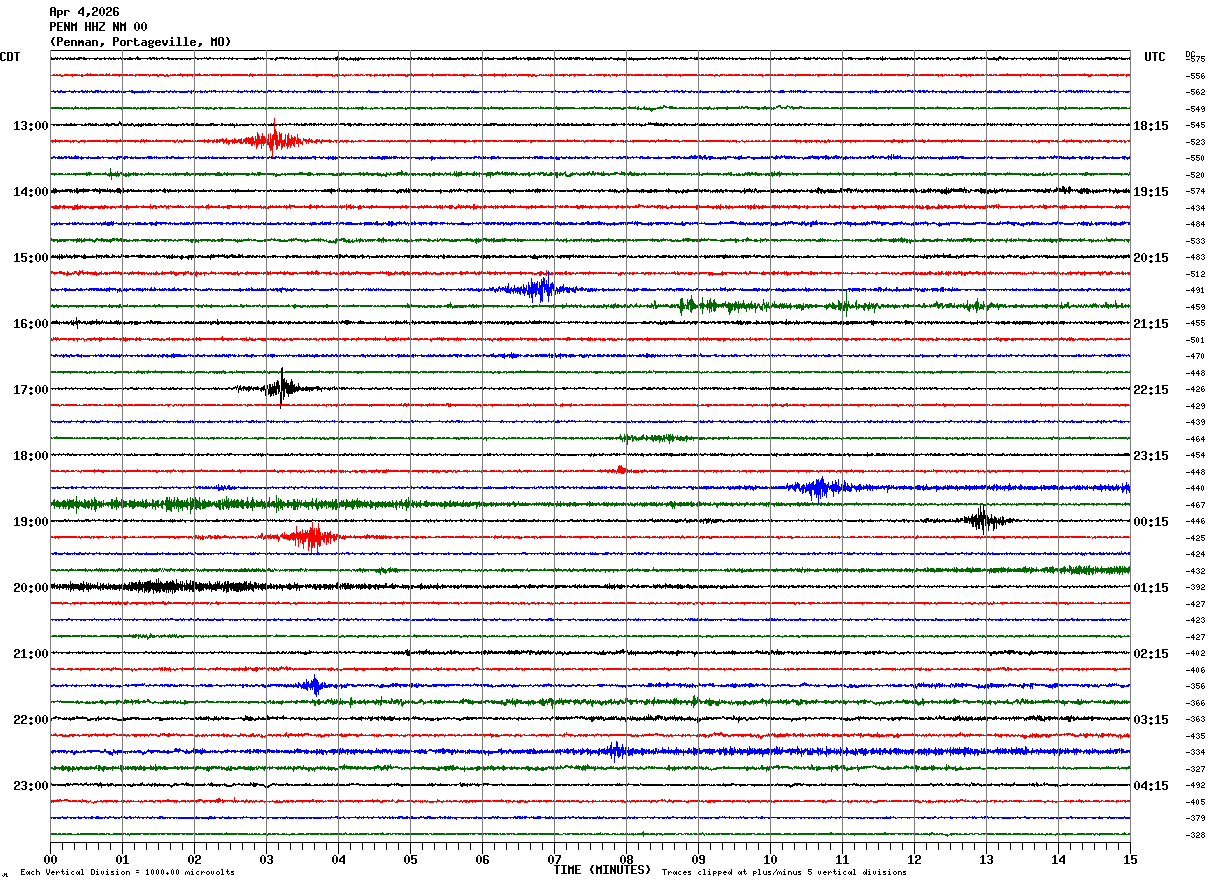The image size is (1210, 886).
Task: Click the DC offset value "-426"
Action: (x=1195, y=389)
